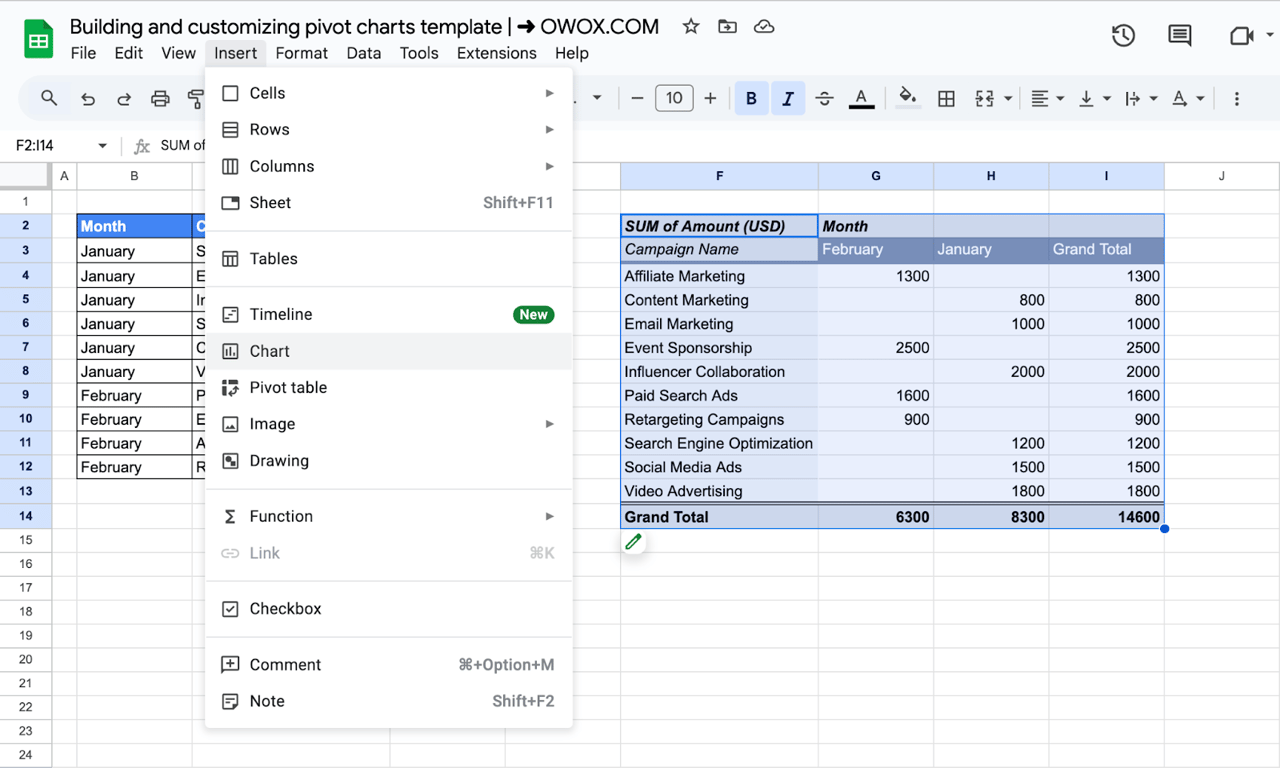This screenshot has width=1280, height=768.
Task: Check cloud save status icon
Action: click(x=764, y=27)
